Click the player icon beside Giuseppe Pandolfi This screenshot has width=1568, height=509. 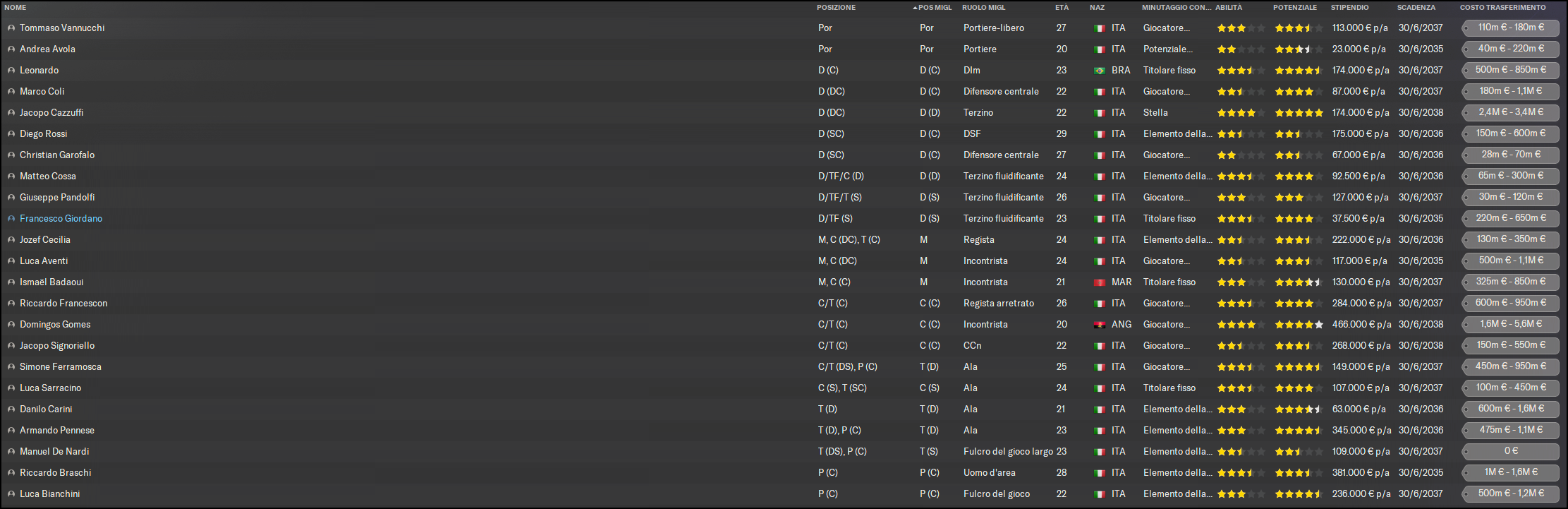pyautogui.click(x=11, y=198)
